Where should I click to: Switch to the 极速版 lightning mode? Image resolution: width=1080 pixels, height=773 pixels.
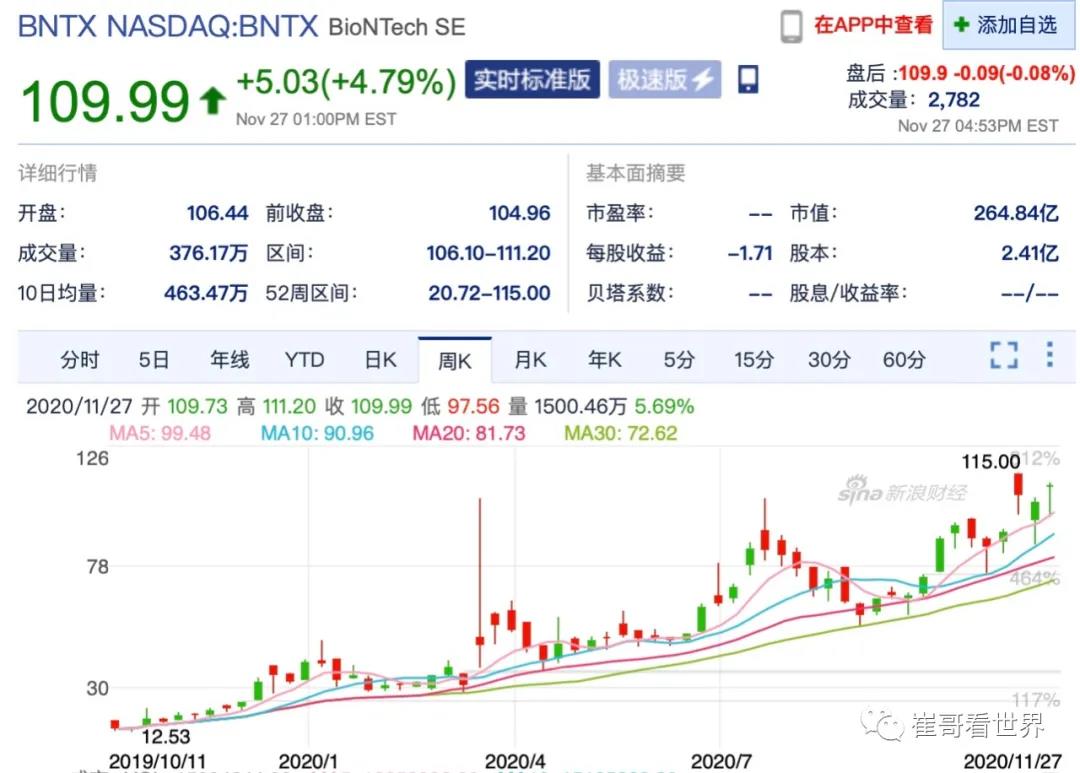point(665,80)
